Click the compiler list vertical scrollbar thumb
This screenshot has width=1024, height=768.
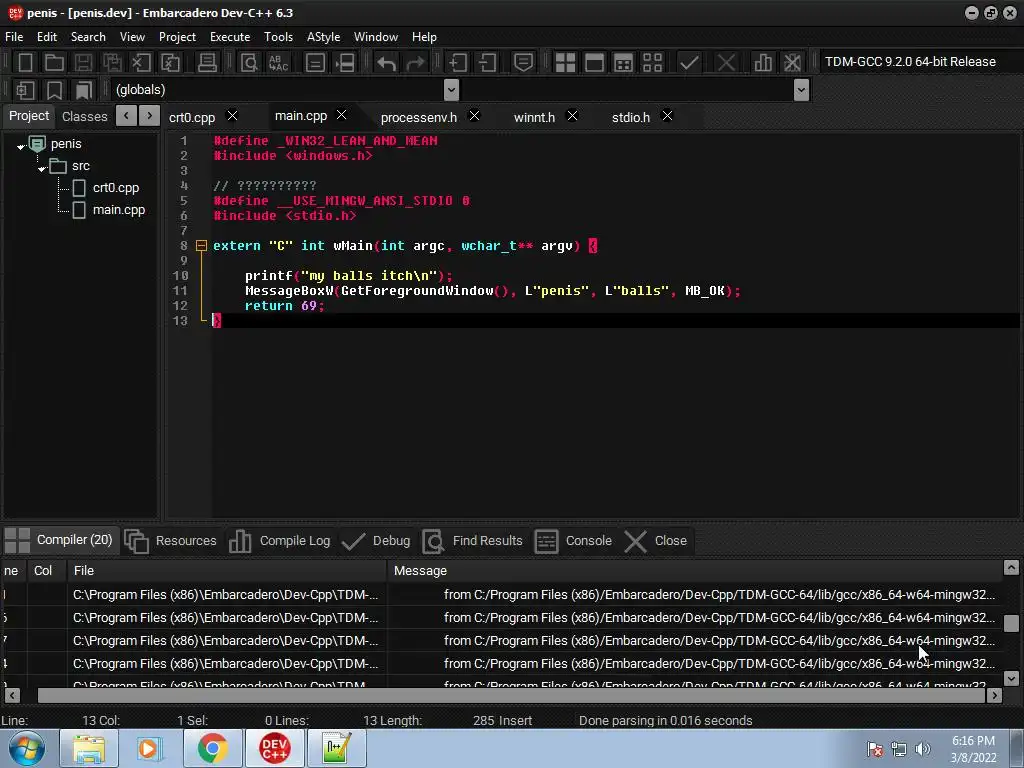click(1011, 623)
